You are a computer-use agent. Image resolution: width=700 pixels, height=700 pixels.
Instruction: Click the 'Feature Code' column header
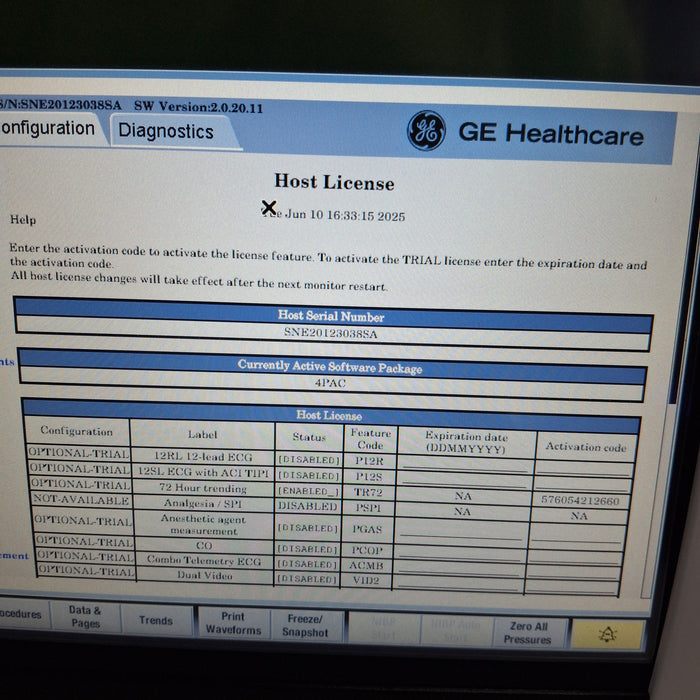click(371, 438)
